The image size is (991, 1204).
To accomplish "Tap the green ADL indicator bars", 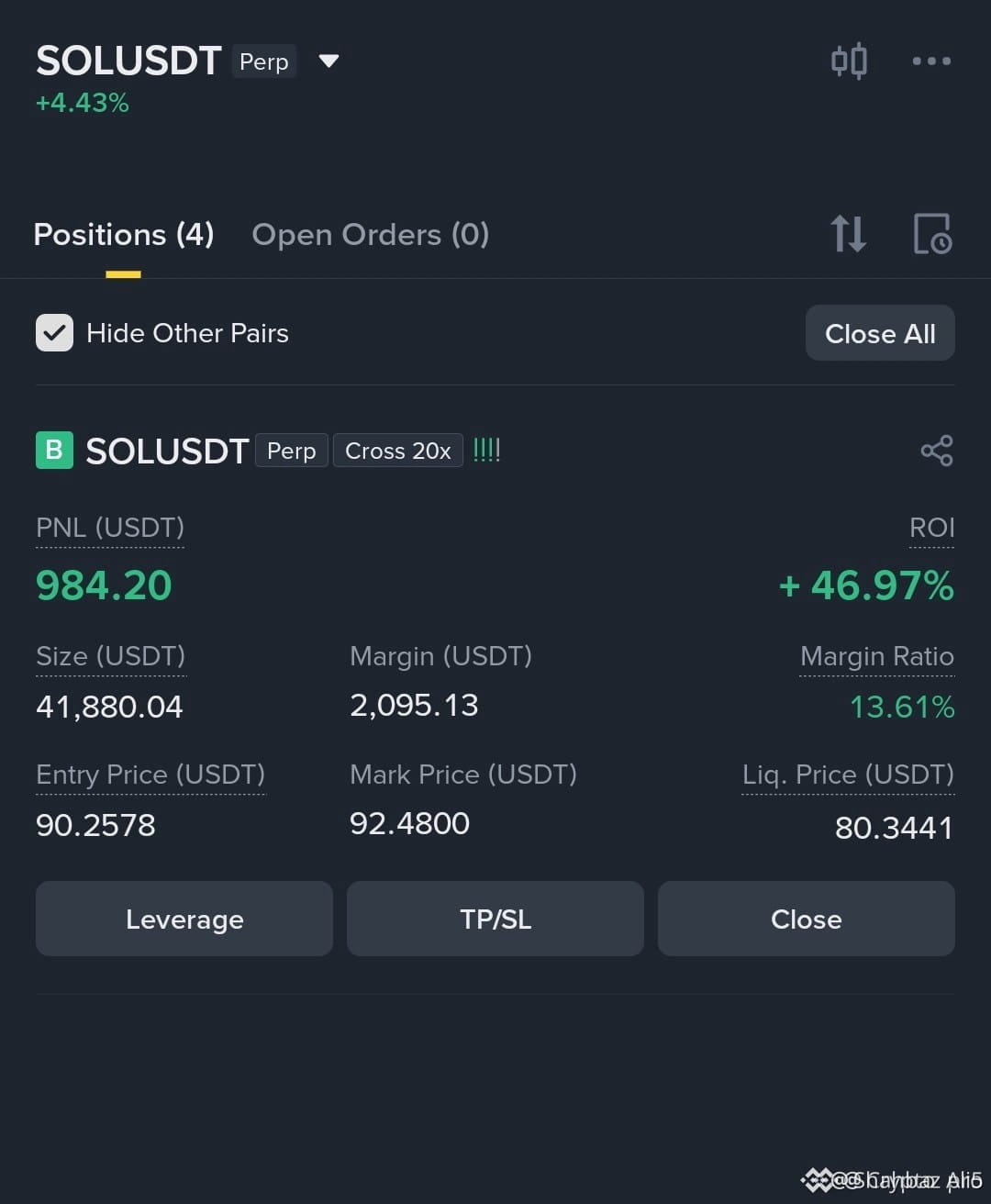I will 486,451.
